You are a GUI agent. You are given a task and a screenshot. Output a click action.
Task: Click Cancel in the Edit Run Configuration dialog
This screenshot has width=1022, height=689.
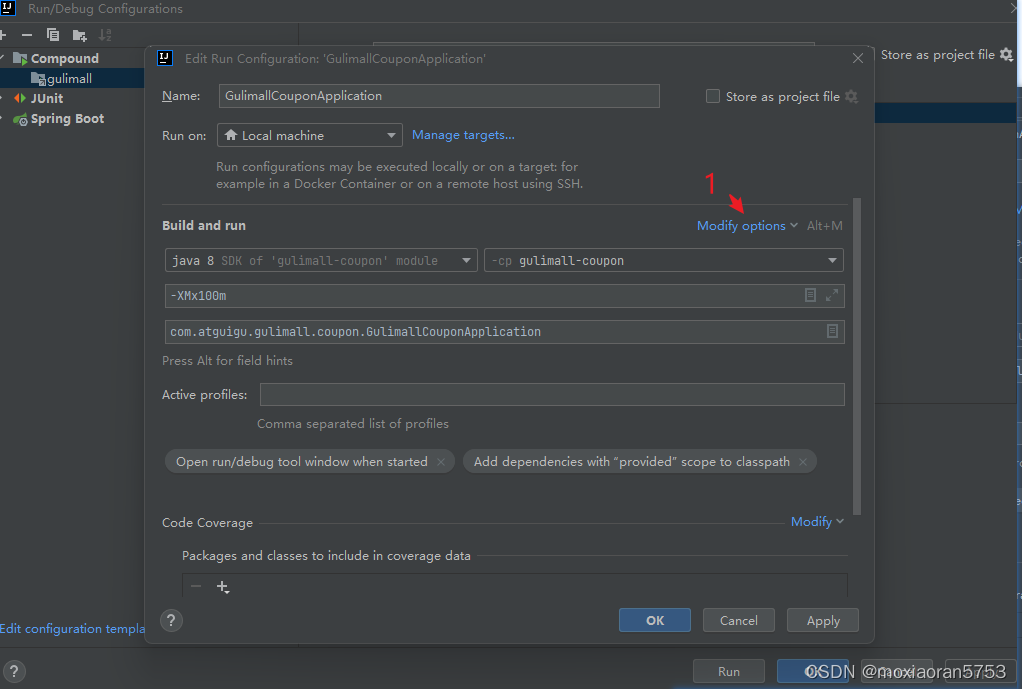738,621
